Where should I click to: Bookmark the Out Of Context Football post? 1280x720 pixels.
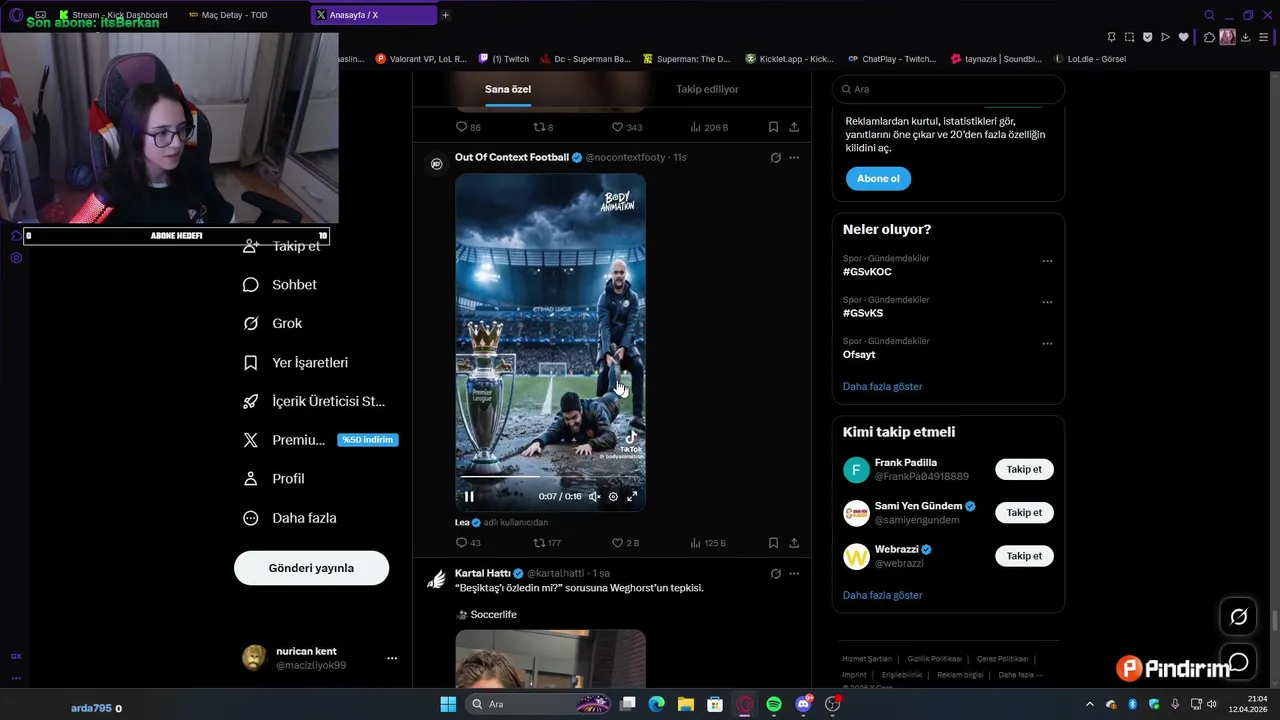pyautogui.click(x=773, y=543)
